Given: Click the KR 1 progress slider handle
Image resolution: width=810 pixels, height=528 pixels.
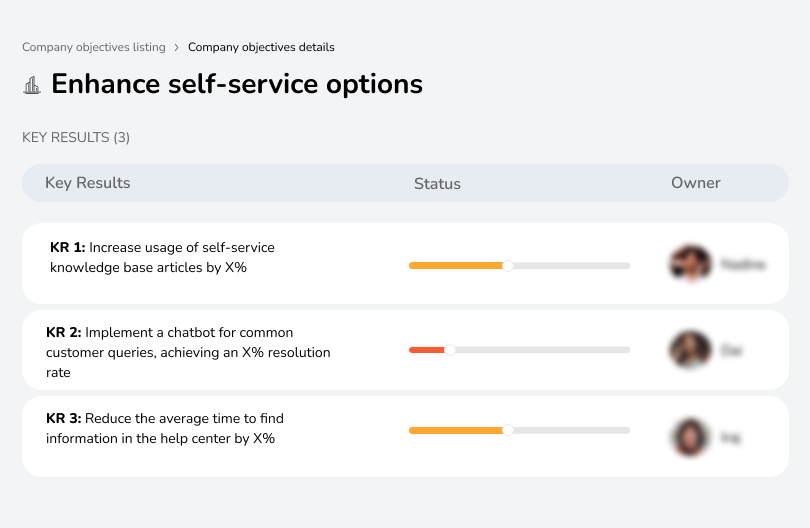Looking at the screenshot, I should [x=507, y=265].
